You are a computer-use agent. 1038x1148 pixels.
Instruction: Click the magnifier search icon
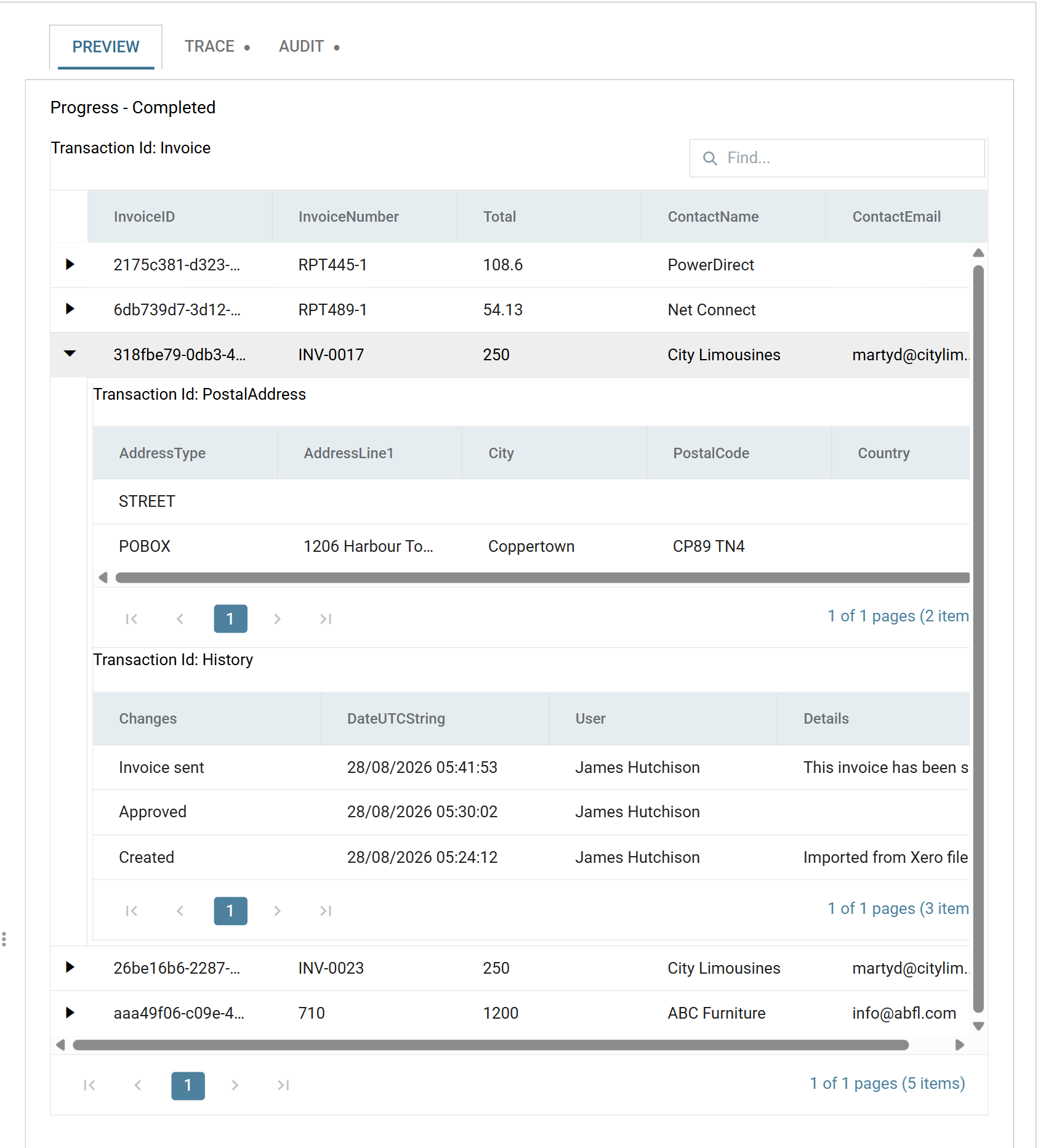pos(710,158)
